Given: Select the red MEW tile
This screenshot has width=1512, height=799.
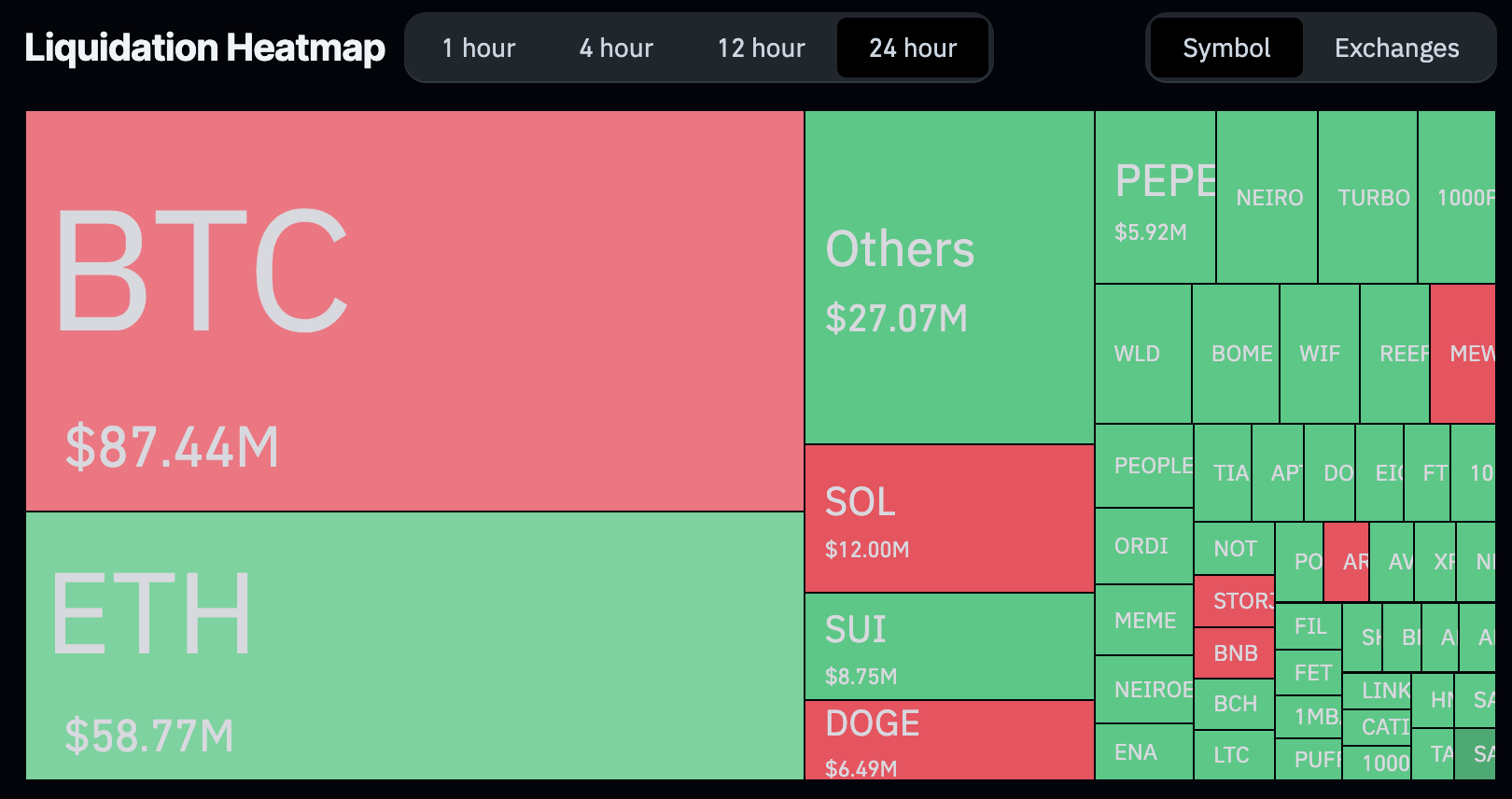Looking at the screenshot, I should coord(1463,354).
